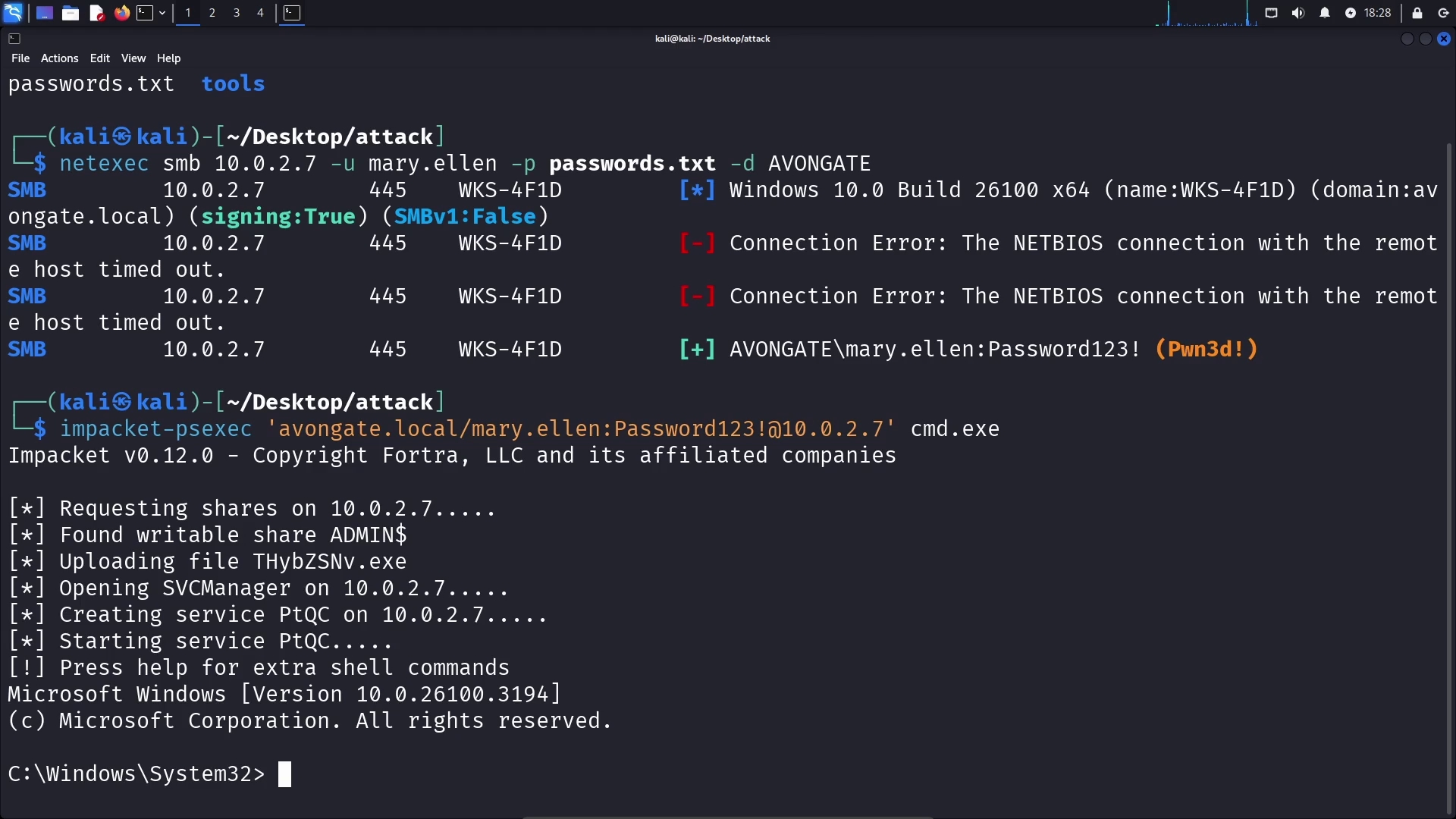The width and height of the screenshot is (1456, 819).
Task: Open the Help menu
Action: pos(168,58)
